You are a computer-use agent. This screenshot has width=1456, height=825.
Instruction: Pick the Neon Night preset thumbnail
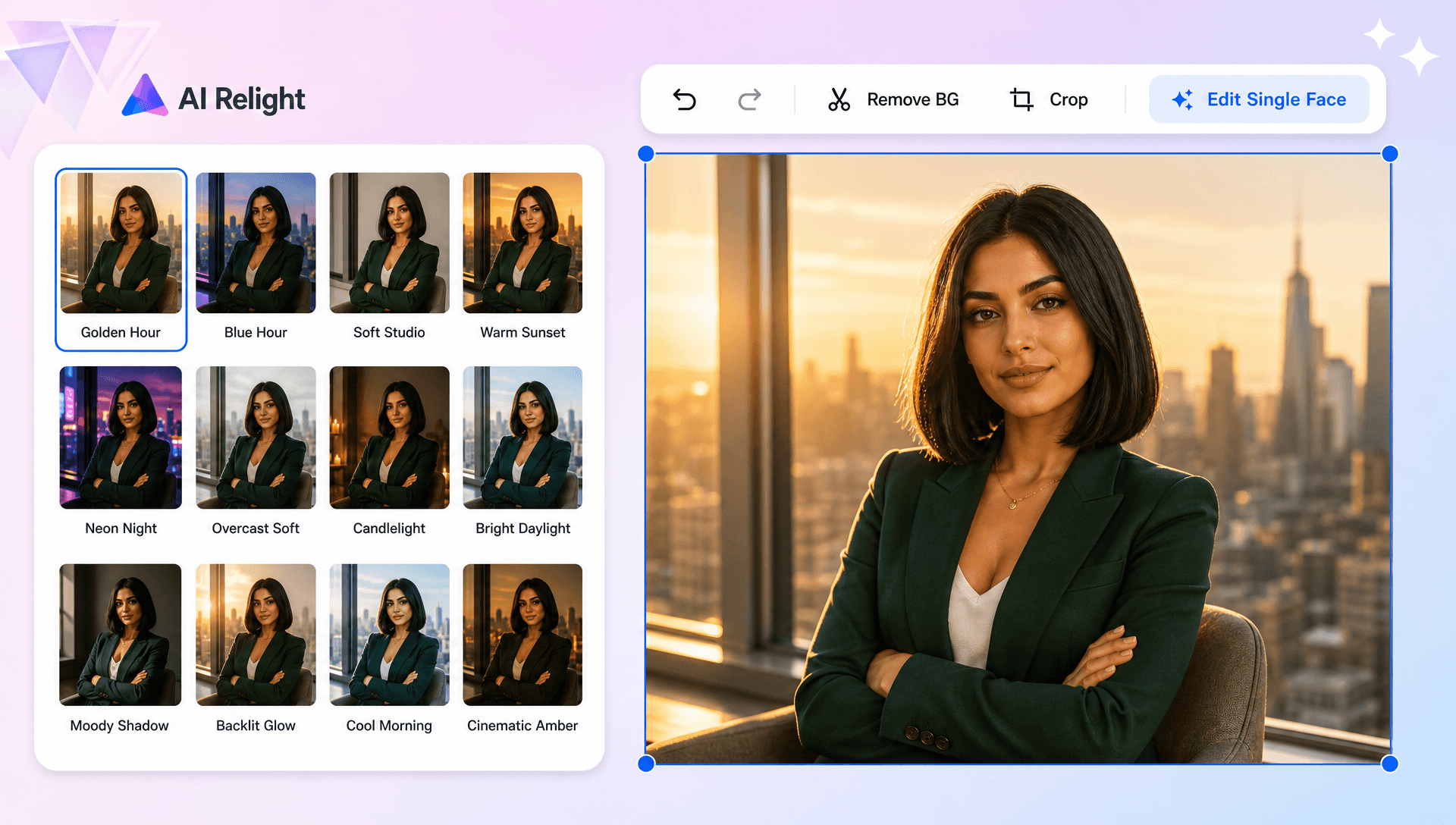click(x=121, y=438)
